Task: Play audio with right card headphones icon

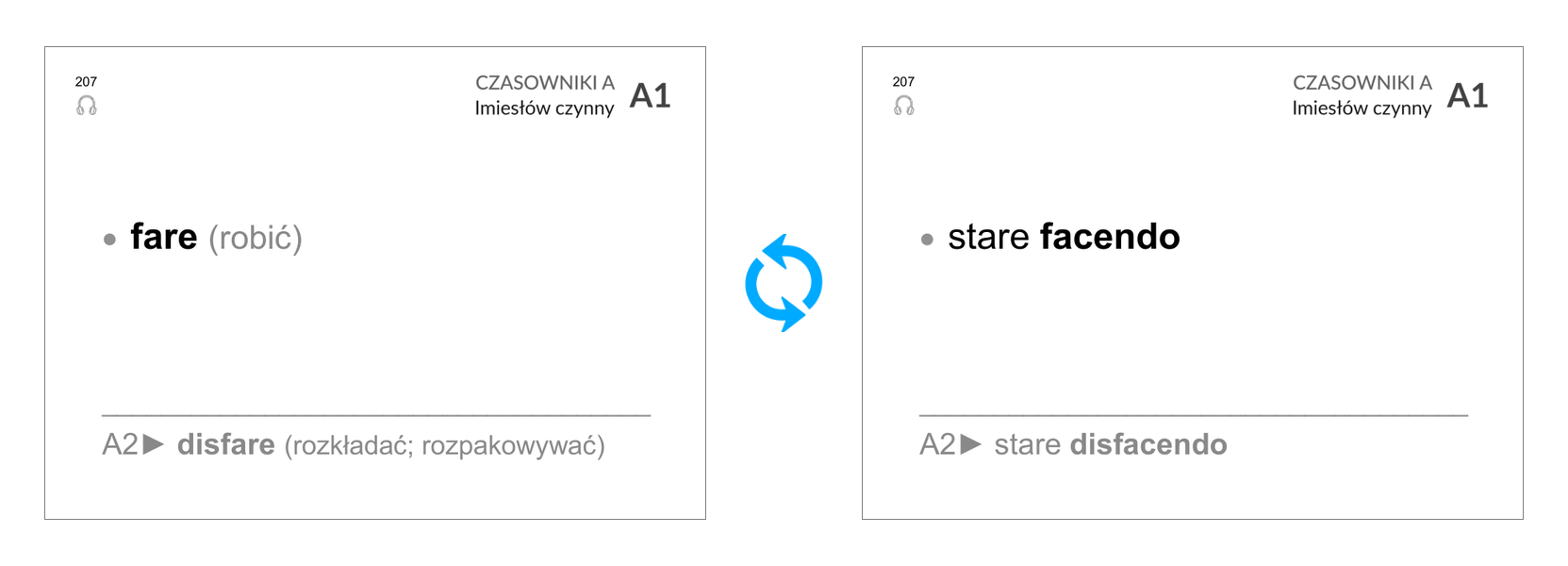Action: pyautogui.click(x=904, y=106)
